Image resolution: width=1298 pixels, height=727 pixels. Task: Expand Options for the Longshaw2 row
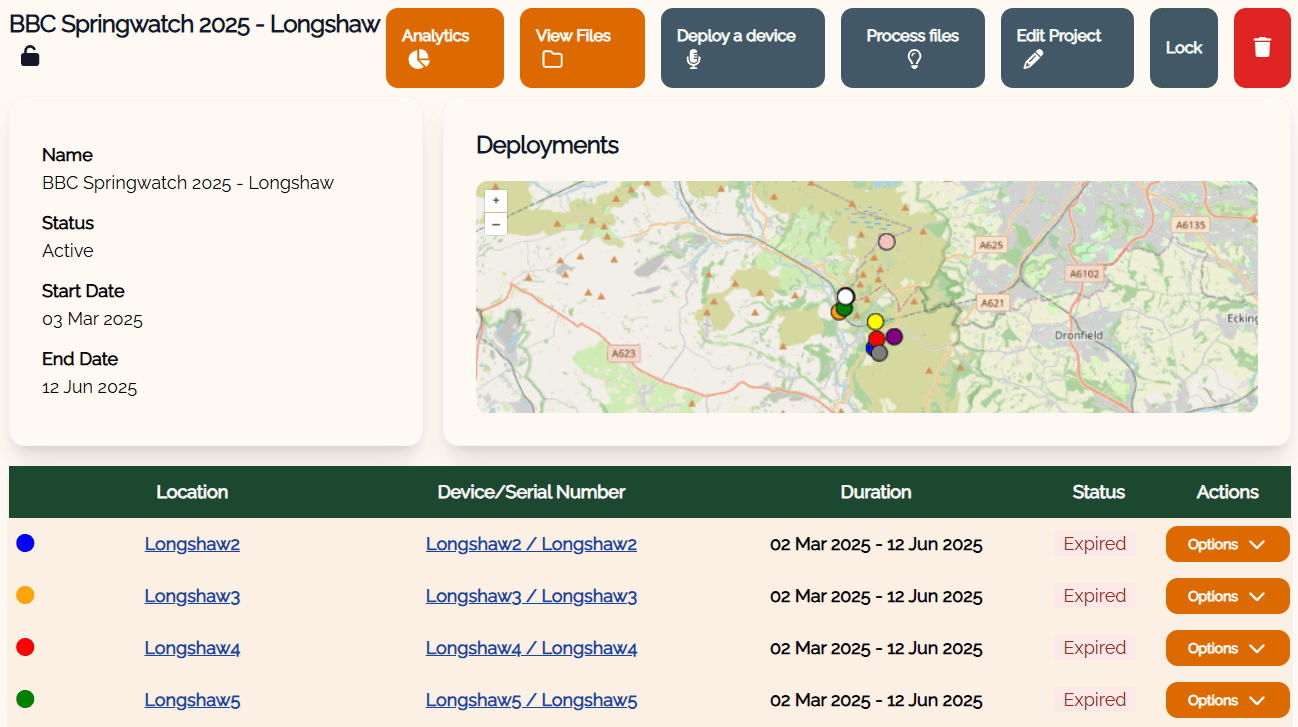click(x=1228, y=544)
